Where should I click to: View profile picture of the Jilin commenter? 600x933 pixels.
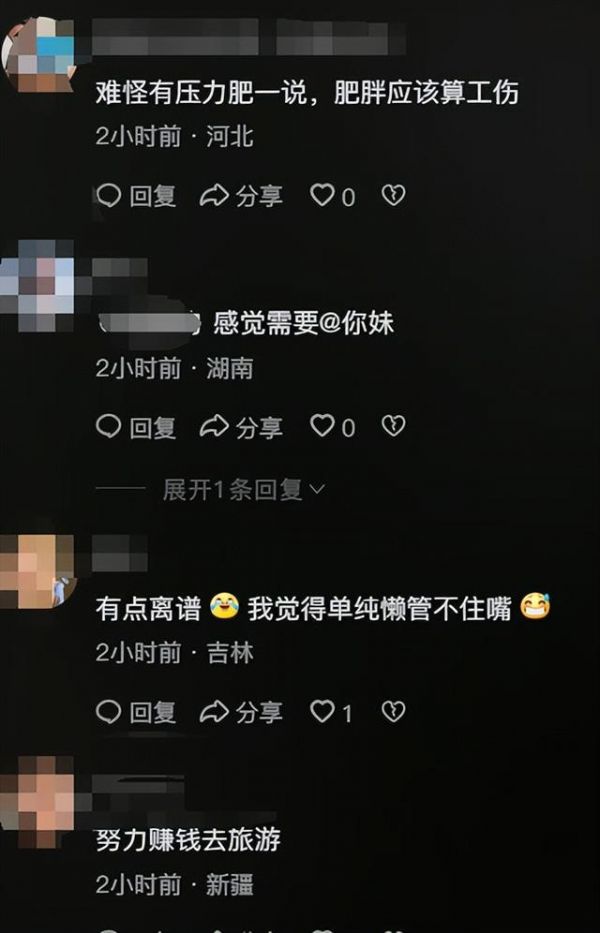[37, 571]
